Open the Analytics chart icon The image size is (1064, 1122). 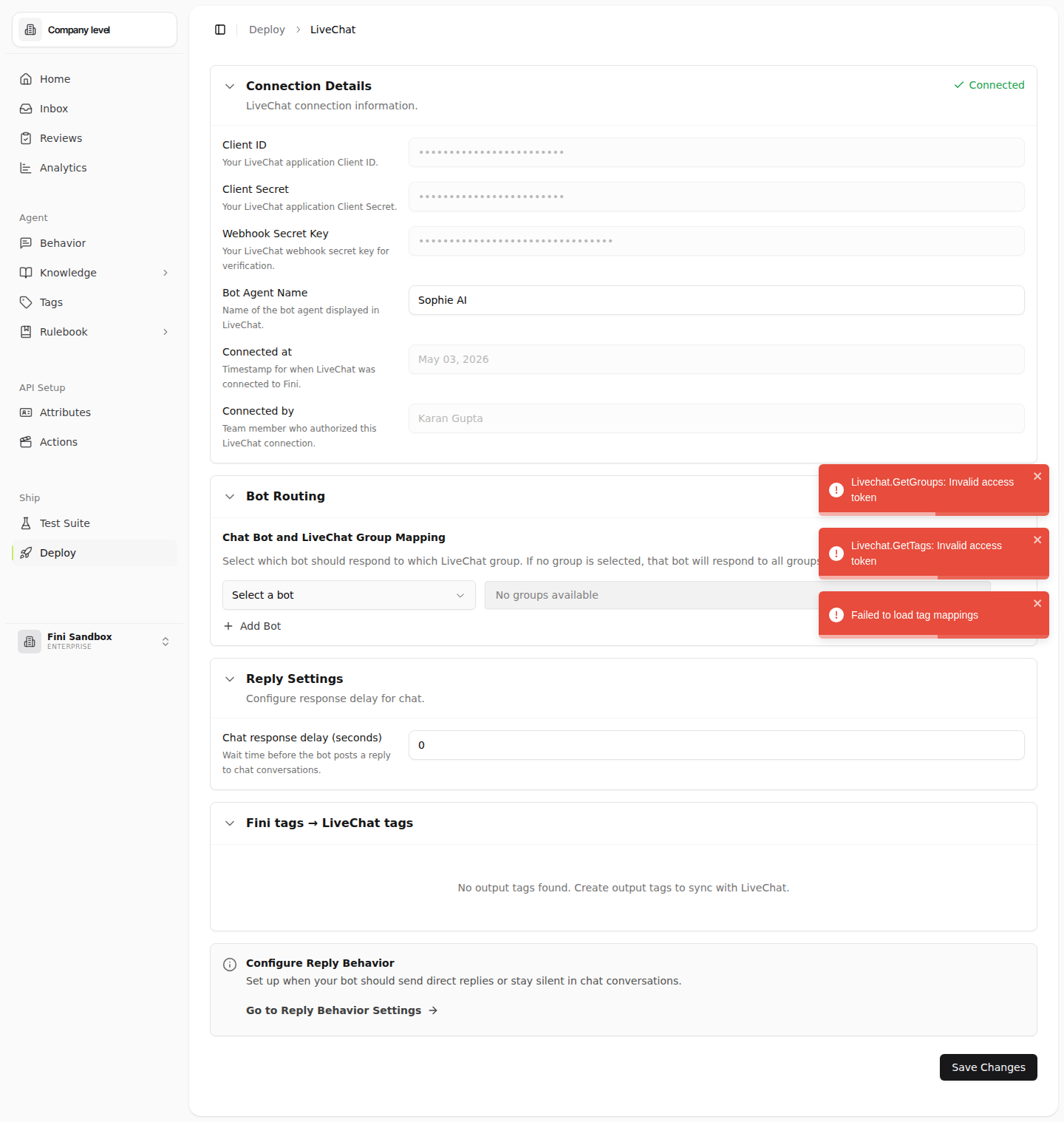coord(26,168)
